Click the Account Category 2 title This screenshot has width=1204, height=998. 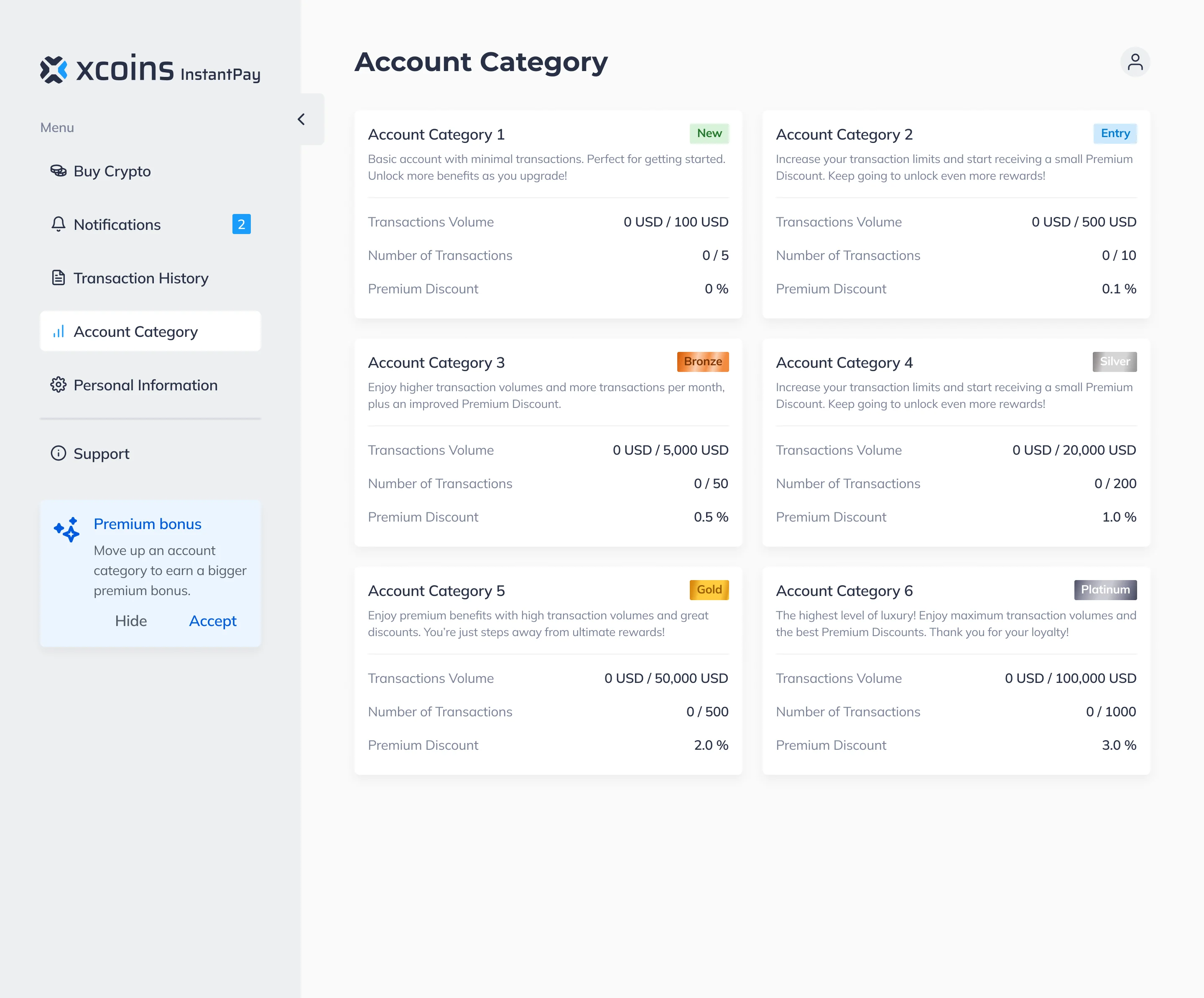pos(844,134)
